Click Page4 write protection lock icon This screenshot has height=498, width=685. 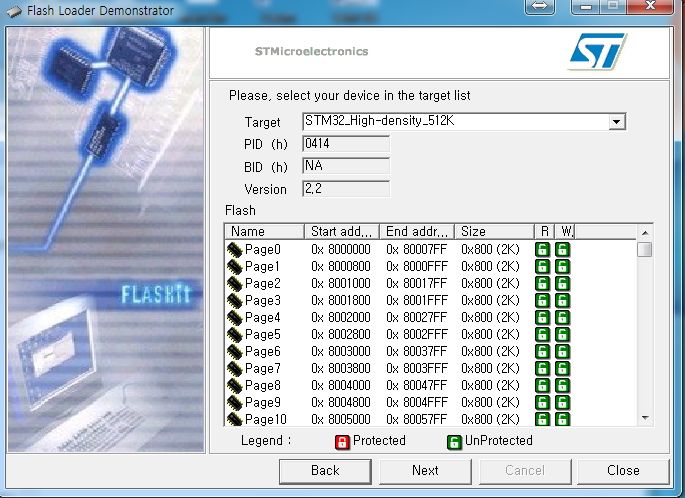pyautogui.click(x=563, y=318)
